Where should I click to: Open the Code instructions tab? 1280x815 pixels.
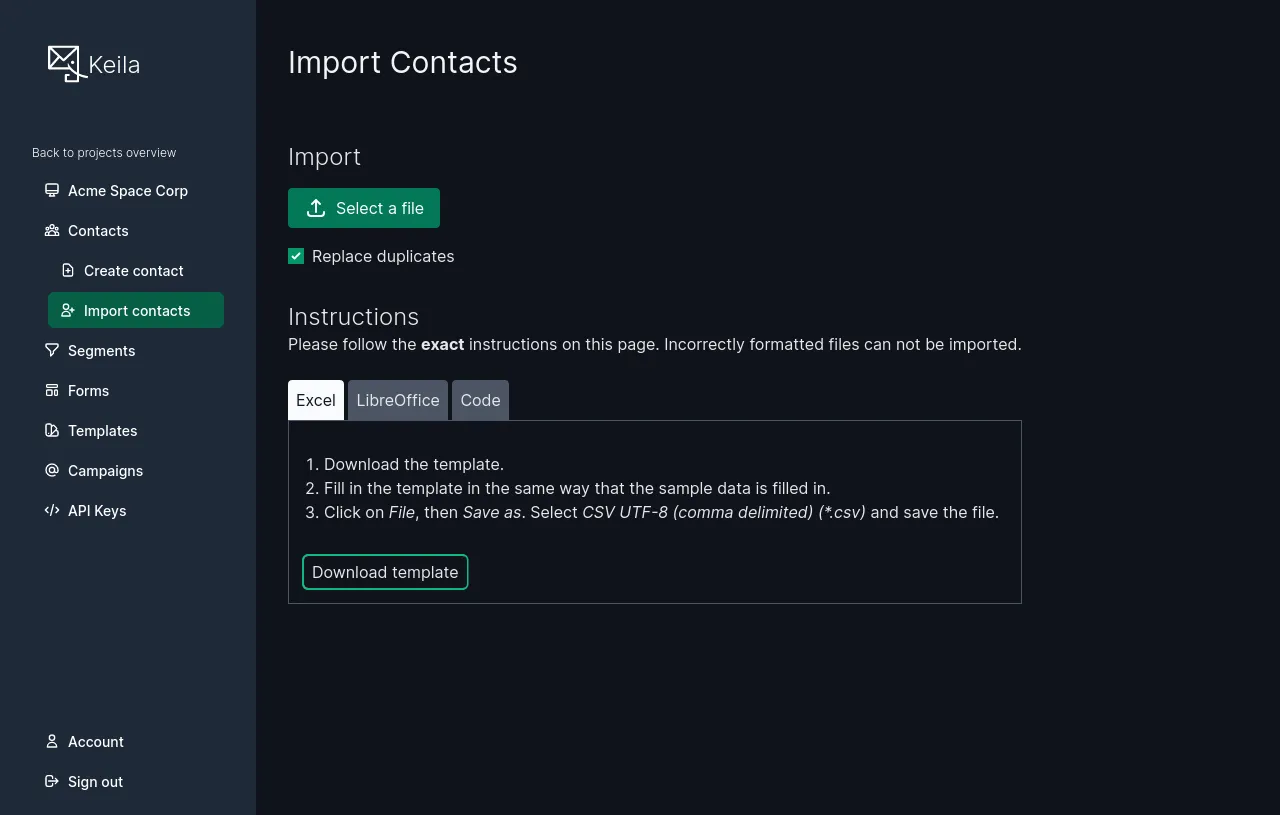pos(480,399)
